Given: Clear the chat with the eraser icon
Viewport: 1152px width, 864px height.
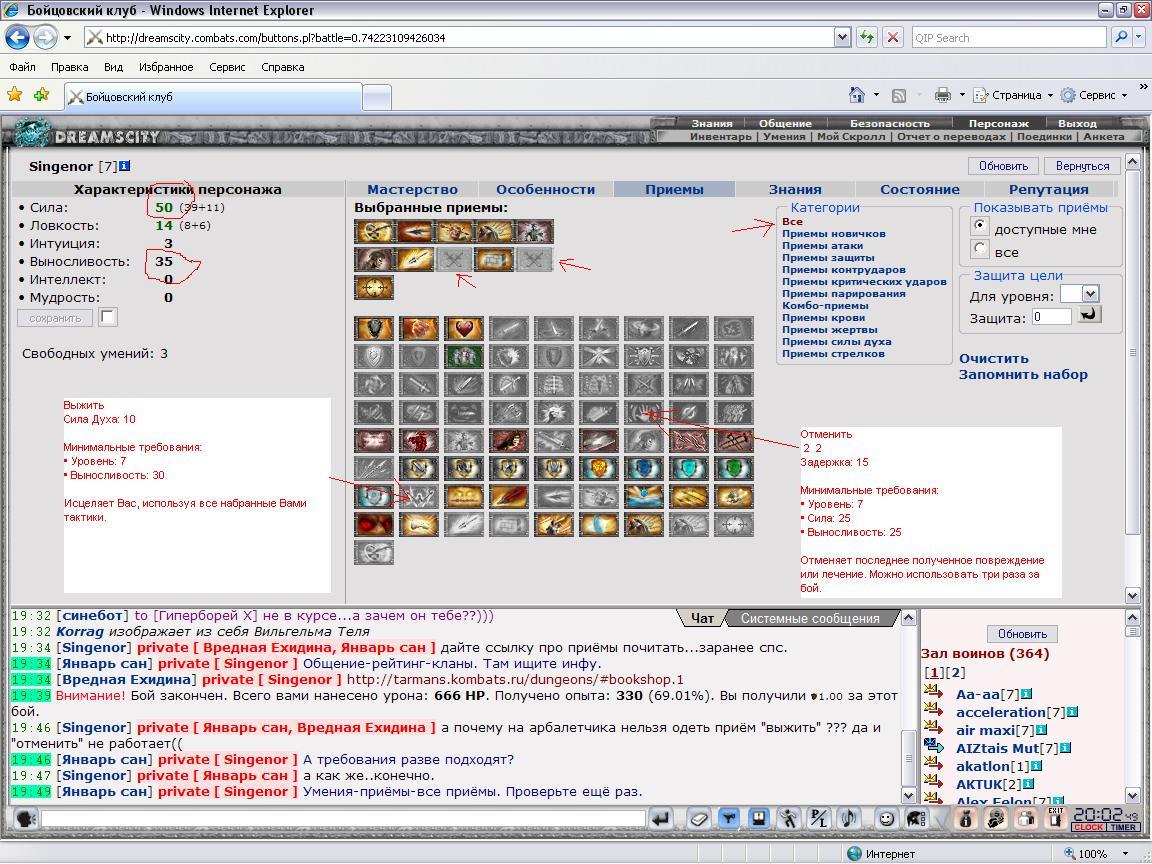Looking at the screenshot, I should pos(699,818).
